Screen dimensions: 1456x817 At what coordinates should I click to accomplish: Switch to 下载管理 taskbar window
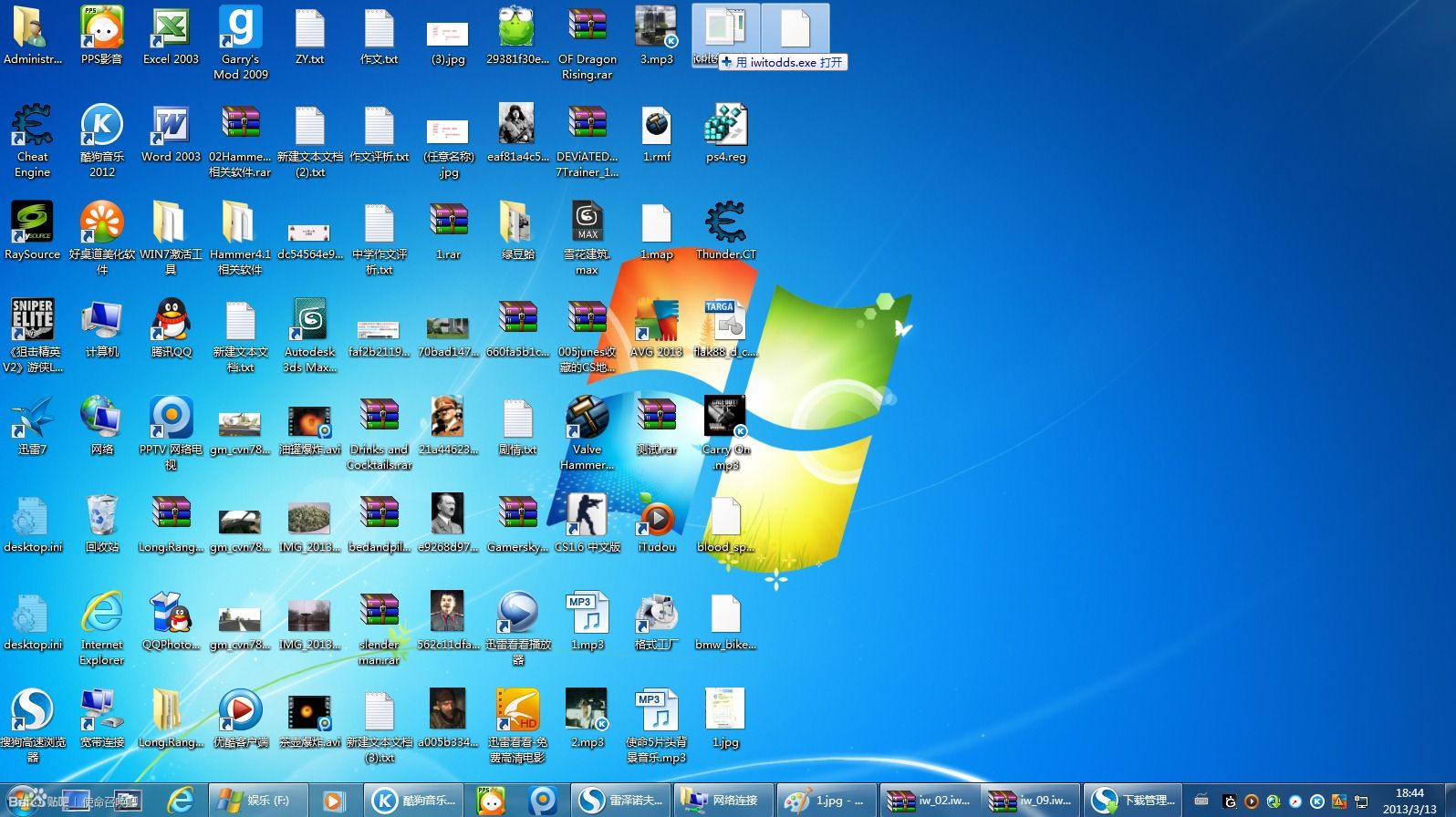tap(1134, 801)
